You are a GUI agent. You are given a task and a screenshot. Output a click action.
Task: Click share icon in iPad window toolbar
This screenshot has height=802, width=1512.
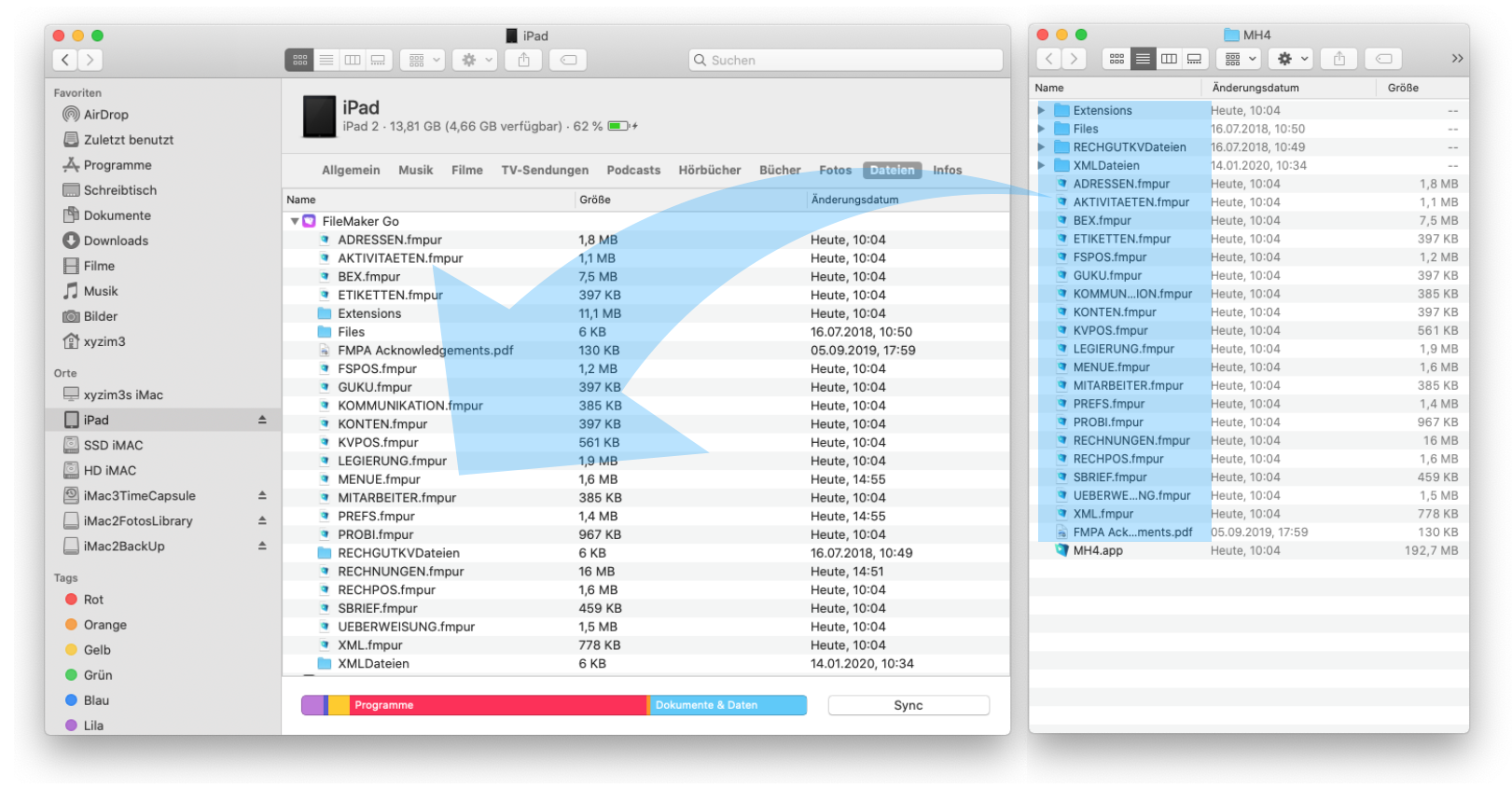523,60
